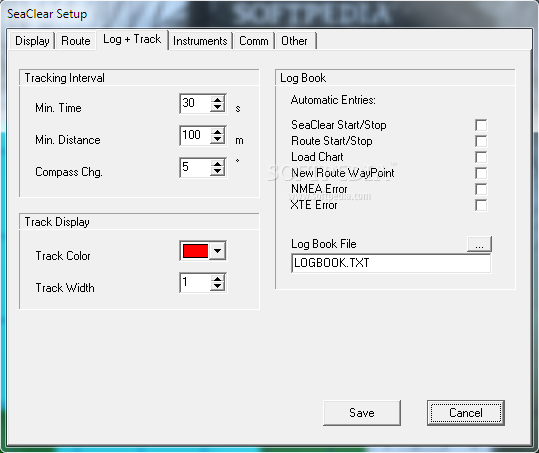Browse for Log Book File with ... button

point(479,244)
